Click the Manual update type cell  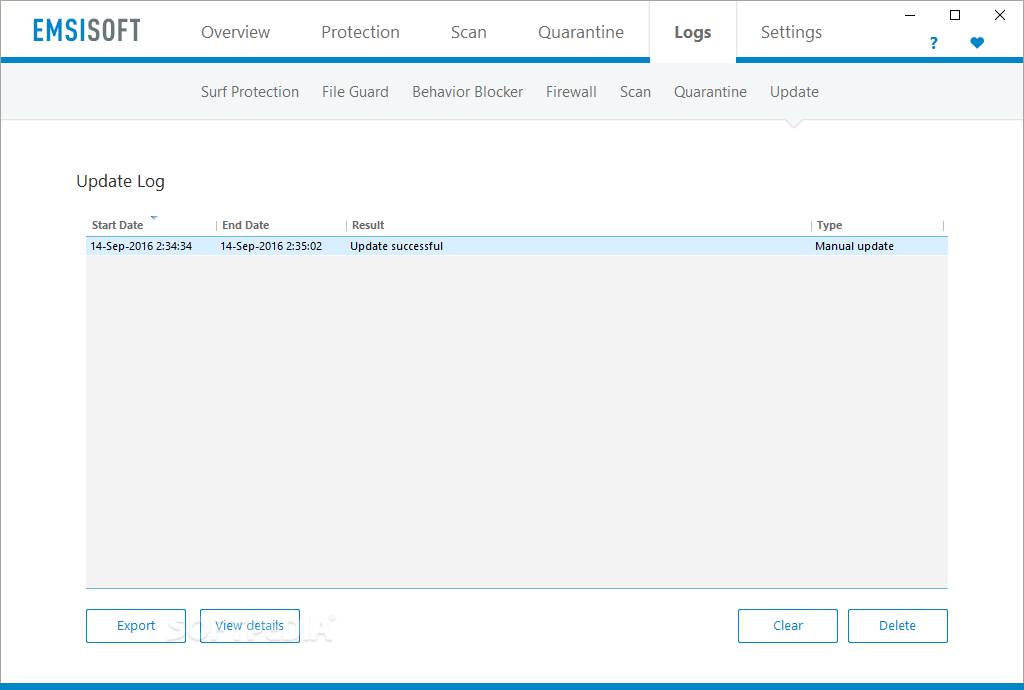[x=854, y=246]
